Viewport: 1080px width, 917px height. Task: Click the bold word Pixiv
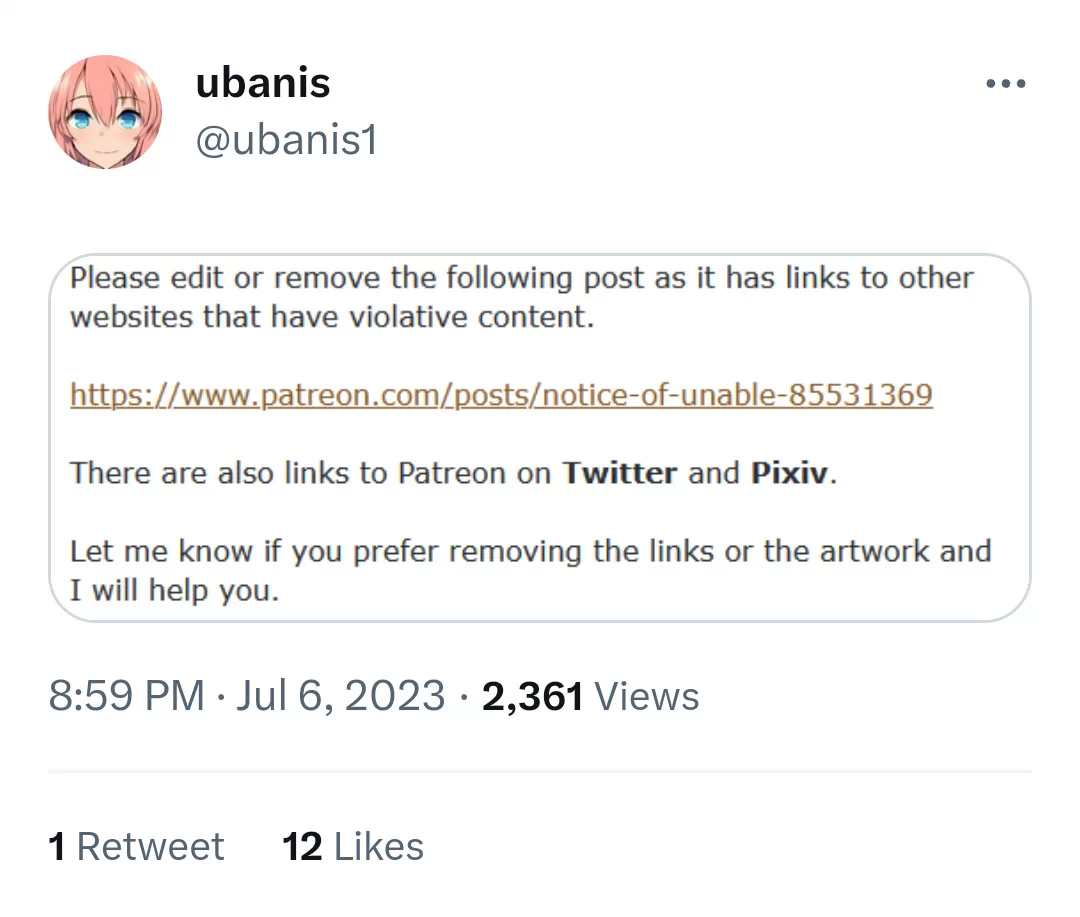[790, 473]
